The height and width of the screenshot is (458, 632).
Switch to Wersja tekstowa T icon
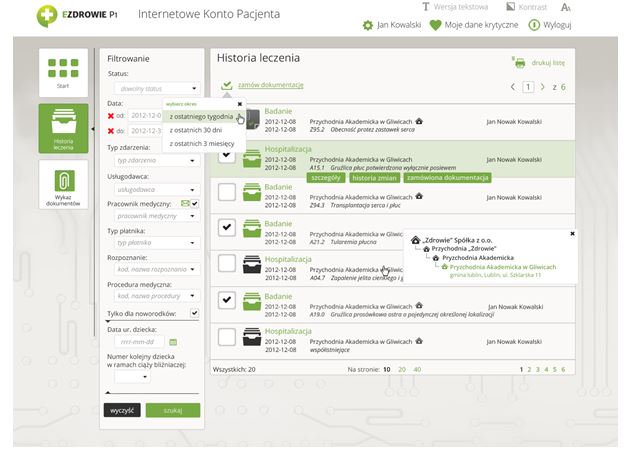tap(426, 7)
